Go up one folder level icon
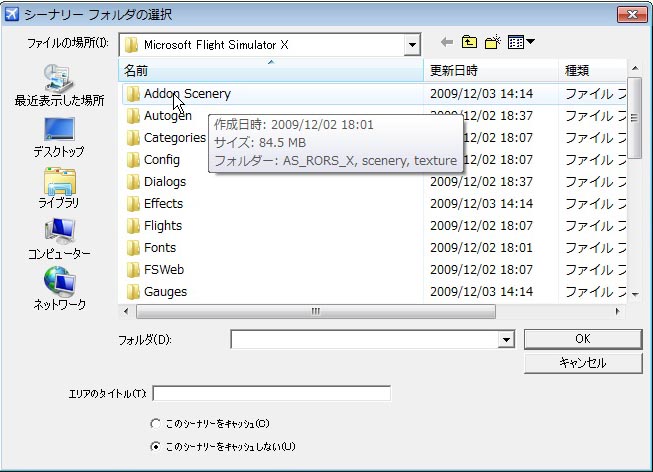 pyautogui.click(x=469, y=42)
